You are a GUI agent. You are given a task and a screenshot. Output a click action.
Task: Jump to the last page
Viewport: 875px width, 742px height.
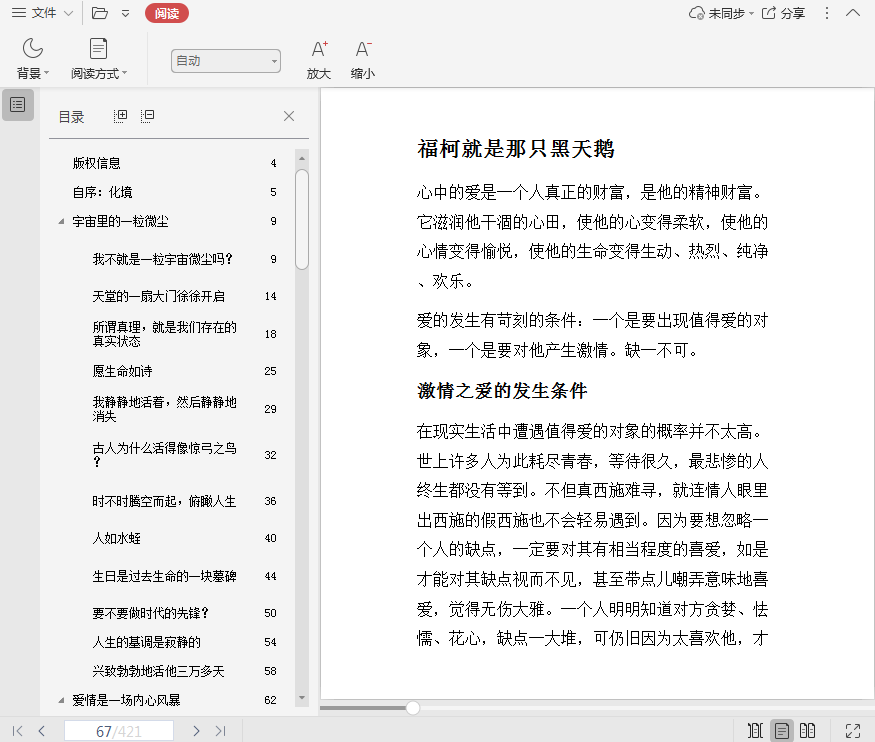(221, 731)
